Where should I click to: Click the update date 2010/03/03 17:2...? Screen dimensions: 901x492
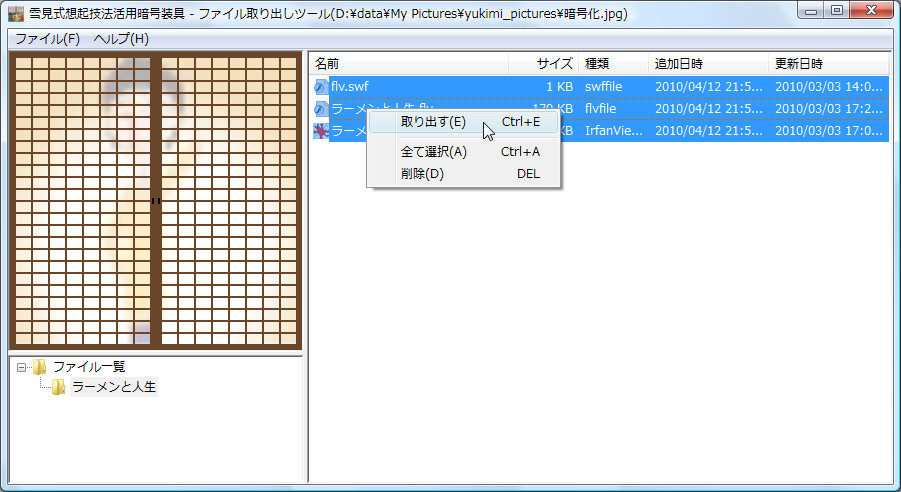click(829, 109)
